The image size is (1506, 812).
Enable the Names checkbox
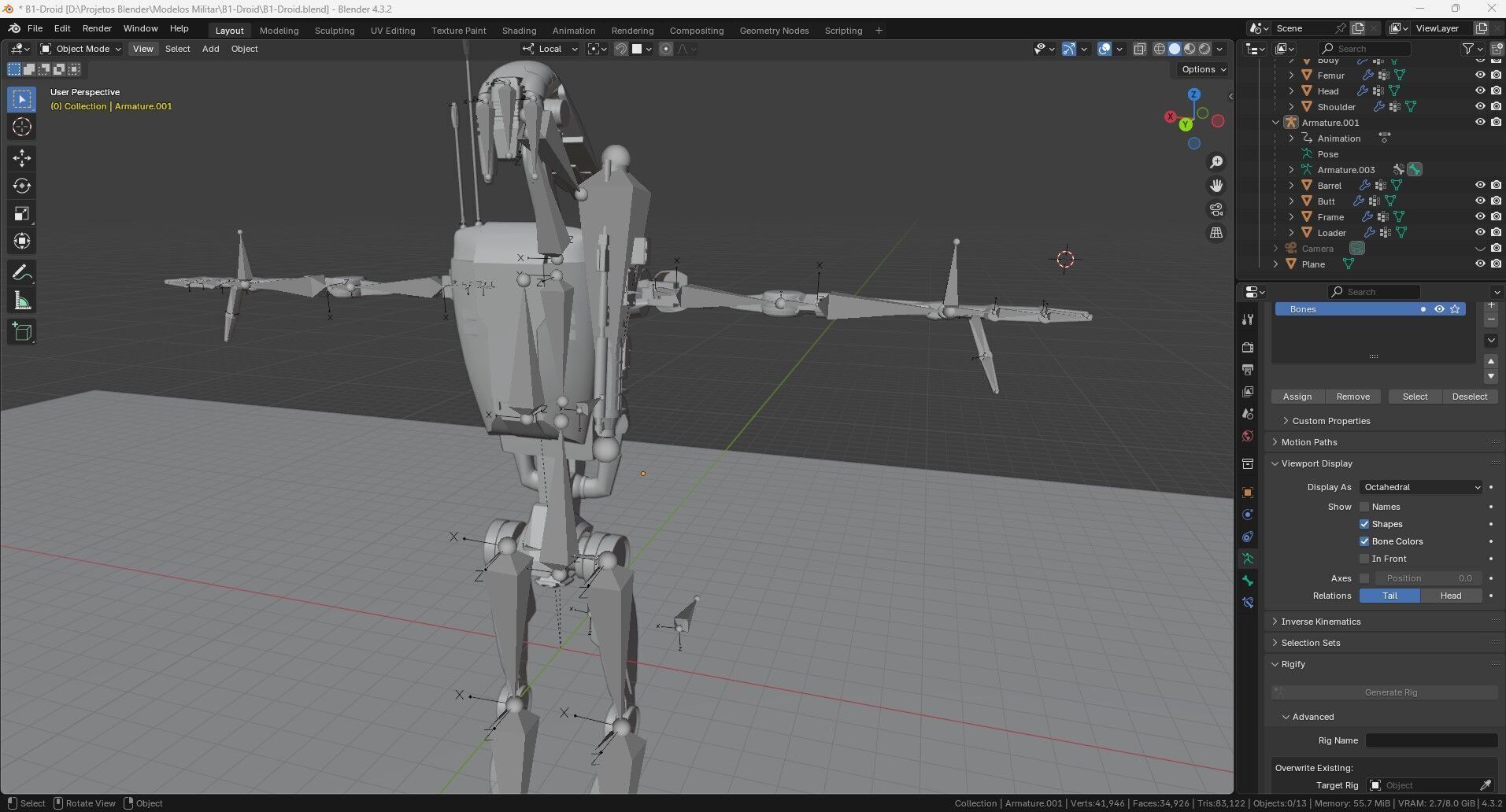(x=1364, y=507)
